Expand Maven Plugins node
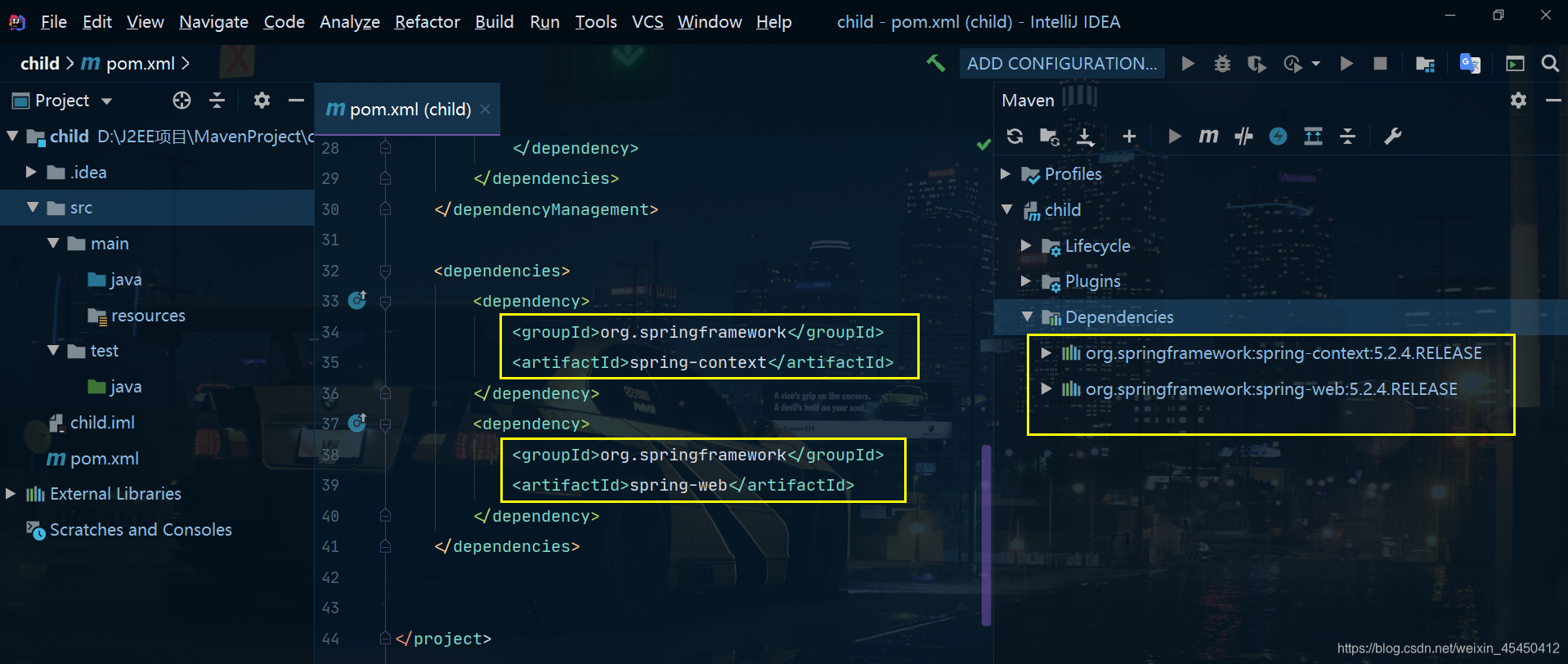Viewport: 1568px width, 664px height. [x=1026, y=280]
